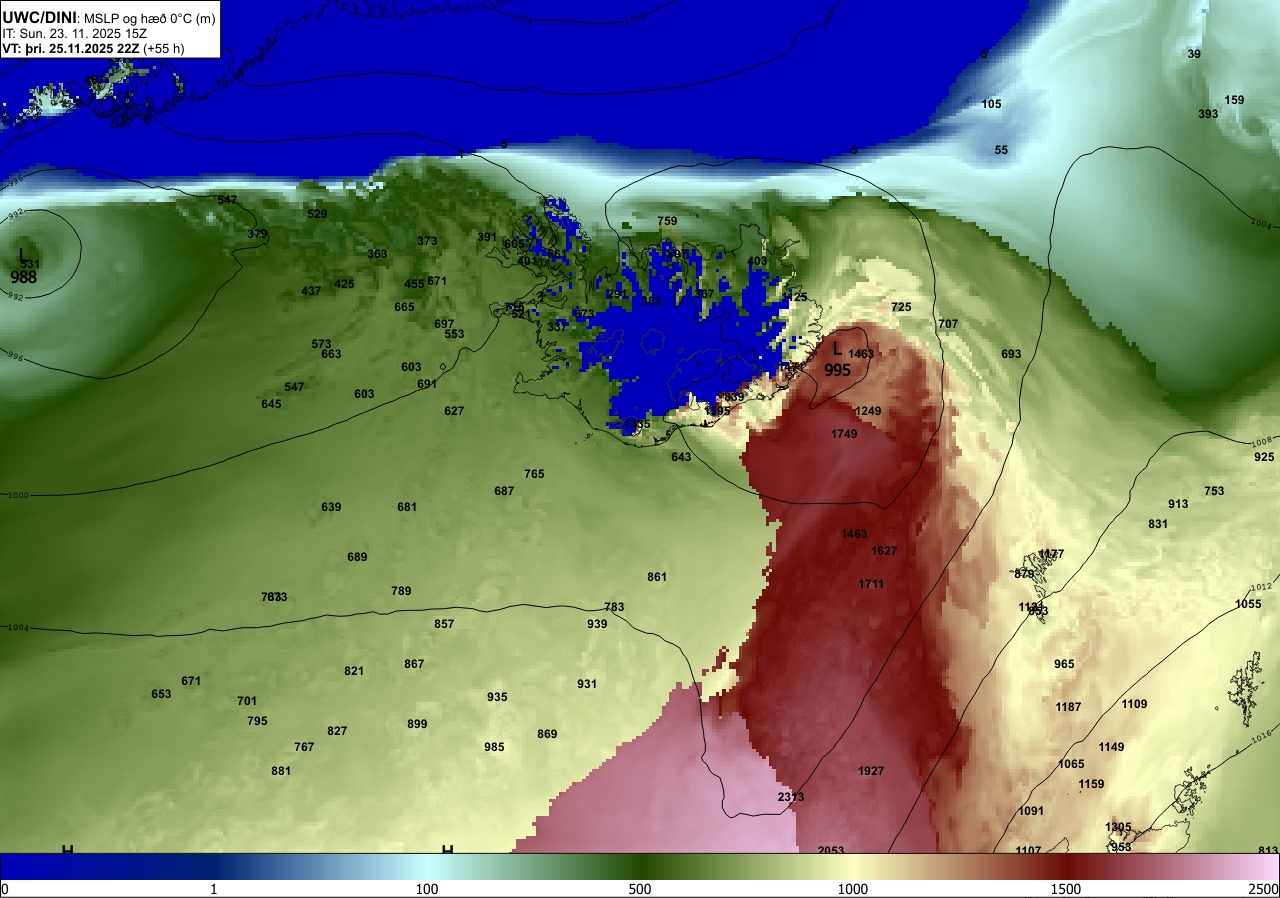Click the 653 height value
The width and height of the screenshot is (1280, 898).
click(161, 694)
